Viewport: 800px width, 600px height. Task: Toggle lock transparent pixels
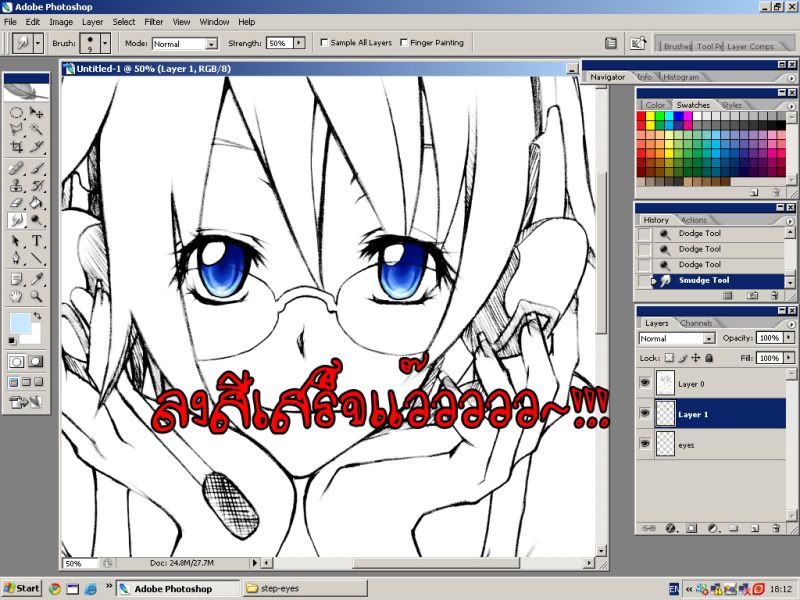(x=669, y=358)
